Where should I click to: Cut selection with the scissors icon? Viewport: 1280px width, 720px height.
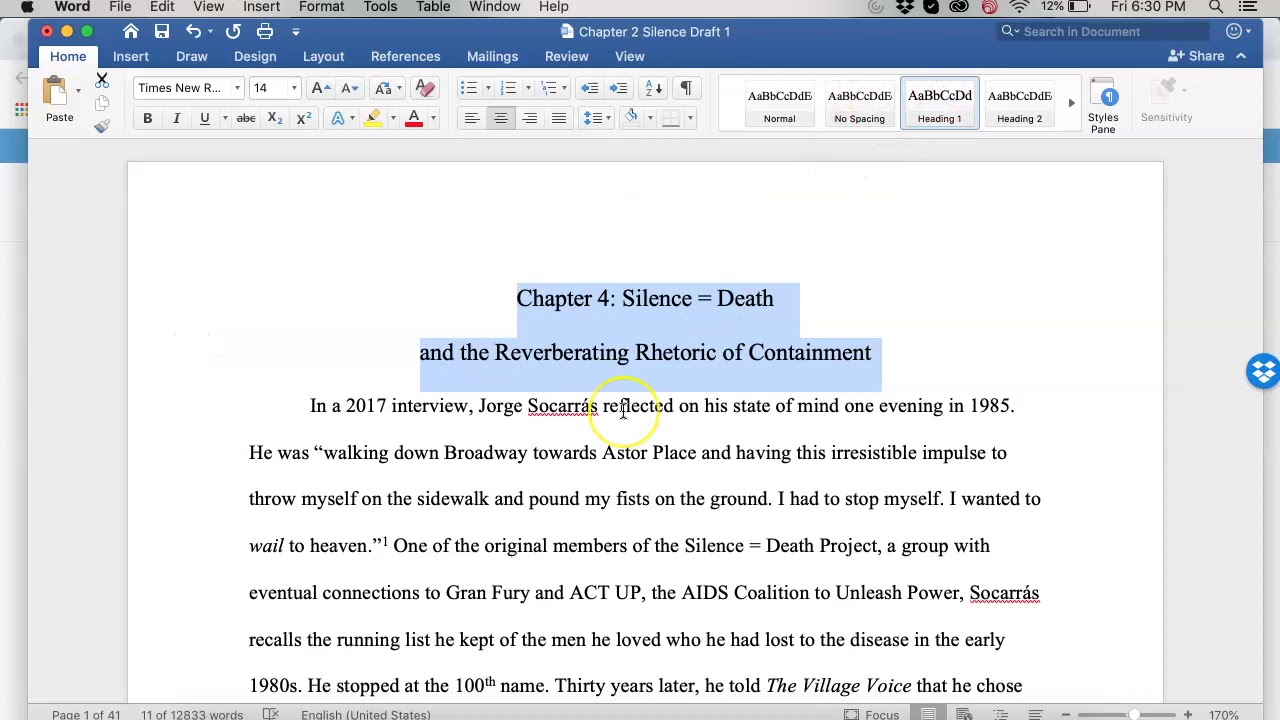coord(102,80)
